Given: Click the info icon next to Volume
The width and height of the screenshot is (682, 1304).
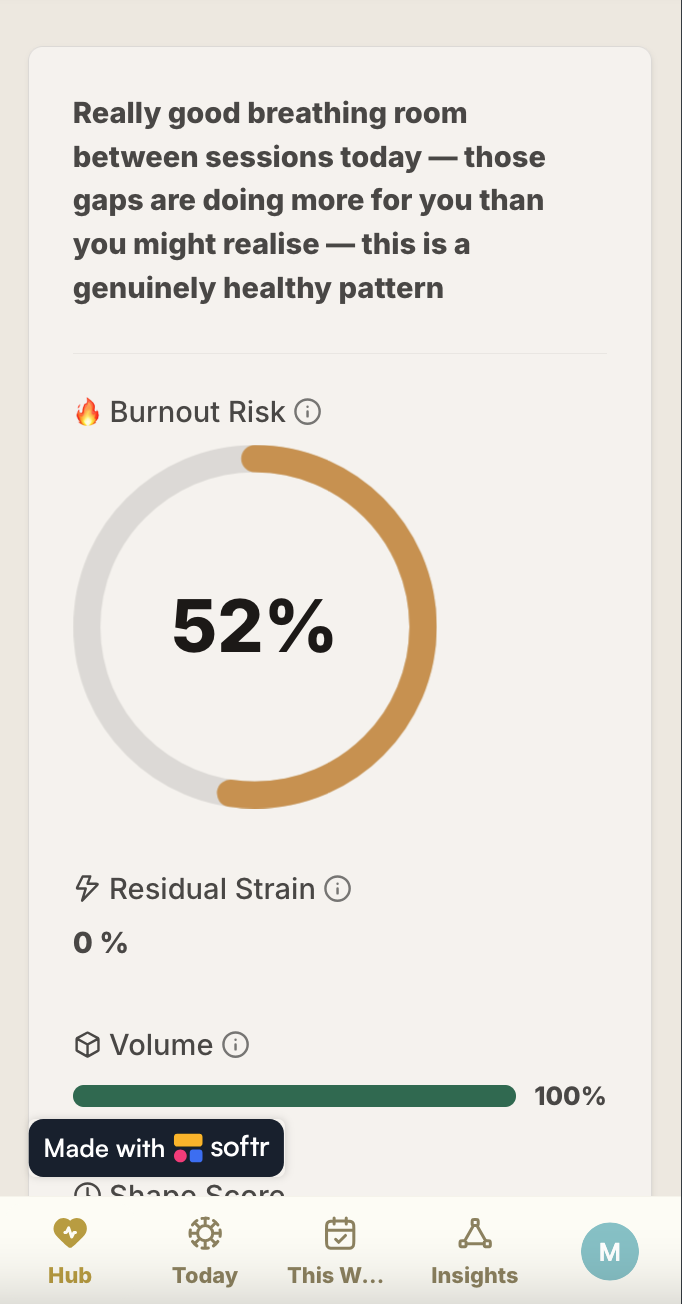Looking at the screenshot, I should pyautogui.click(x=235, y=1046).
